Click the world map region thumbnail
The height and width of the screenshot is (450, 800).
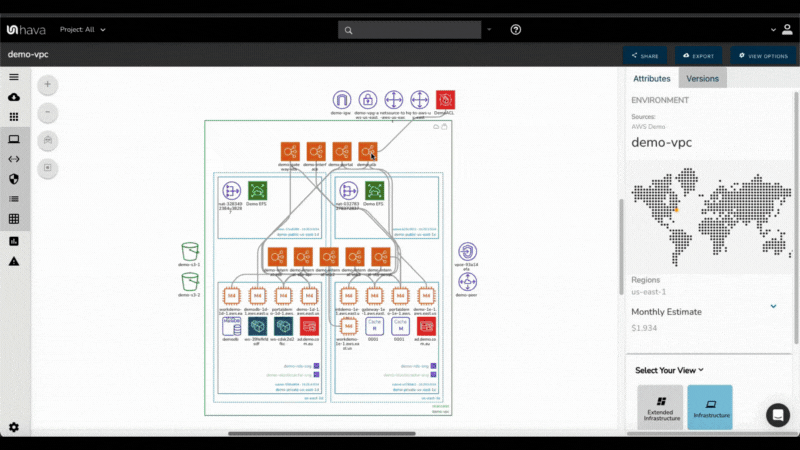(710, 217)
